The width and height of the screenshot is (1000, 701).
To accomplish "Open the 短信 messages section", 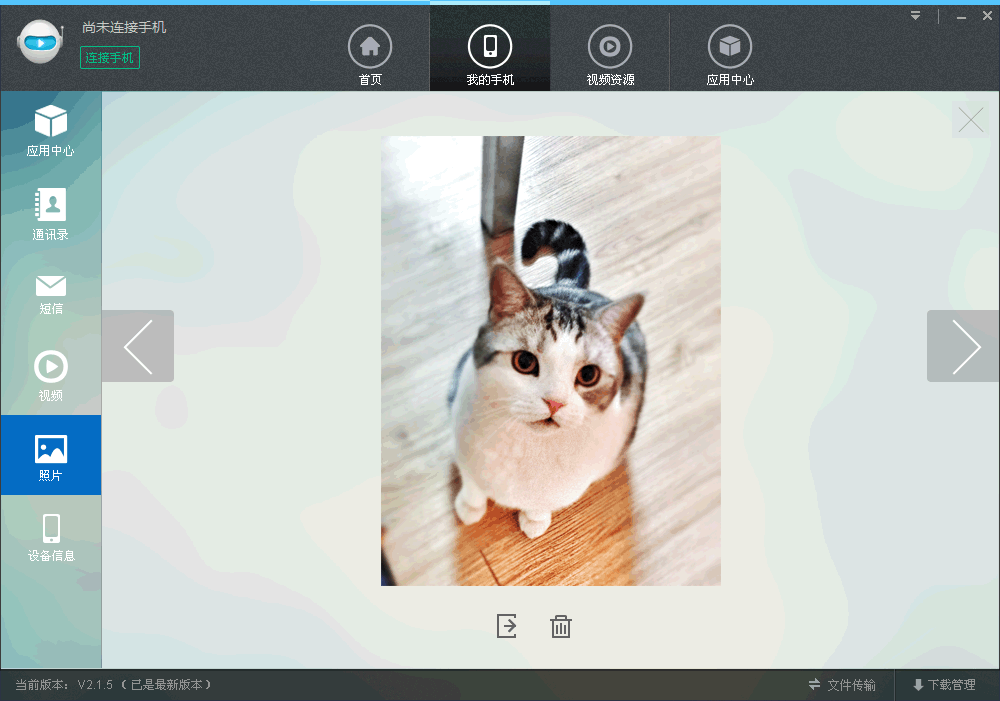I will (x=51, y=294).
